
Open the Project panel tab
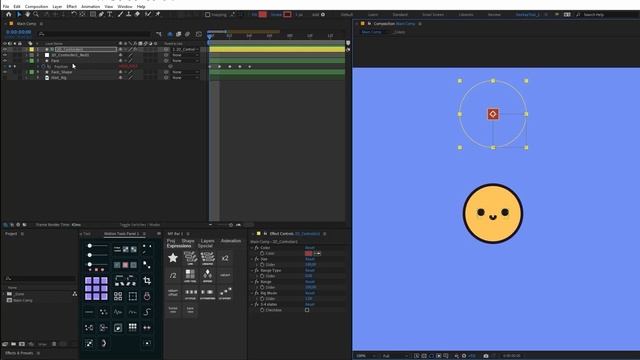11,234
